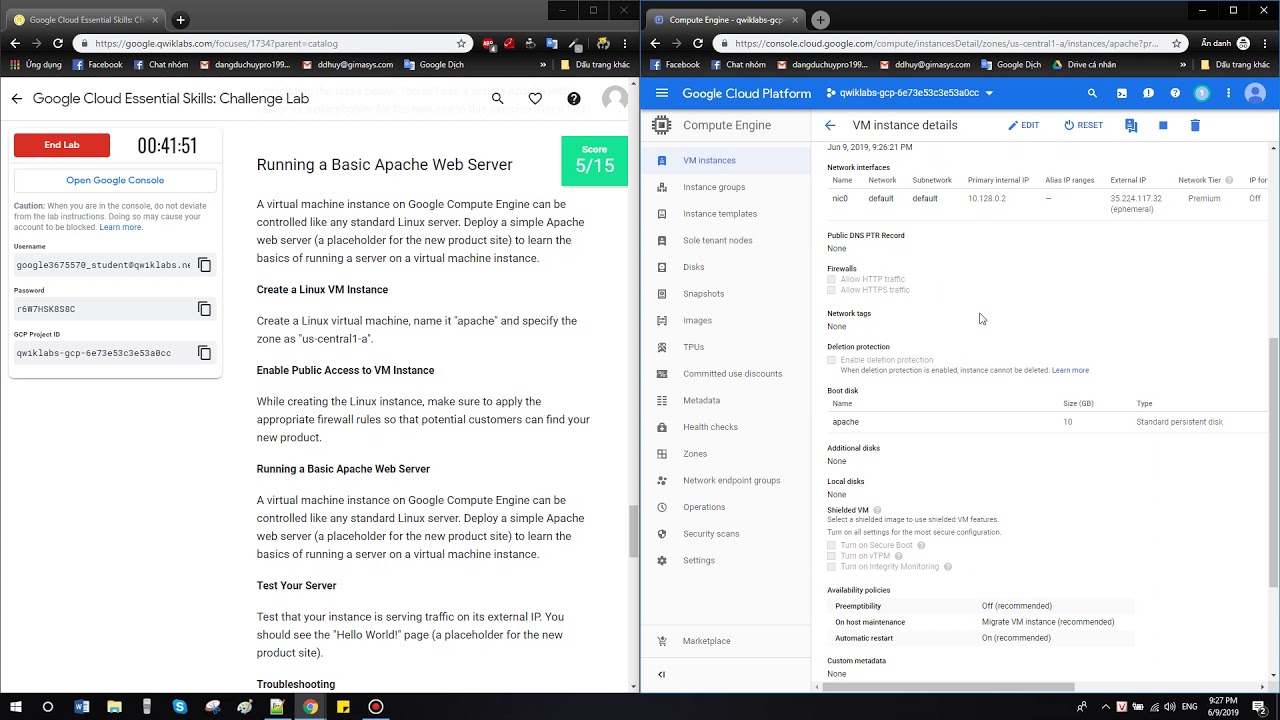Stop the VM instance with the square icon
Image resolution: width=1280 pixels, height=720 pixels.
(x=1163, y=125)
